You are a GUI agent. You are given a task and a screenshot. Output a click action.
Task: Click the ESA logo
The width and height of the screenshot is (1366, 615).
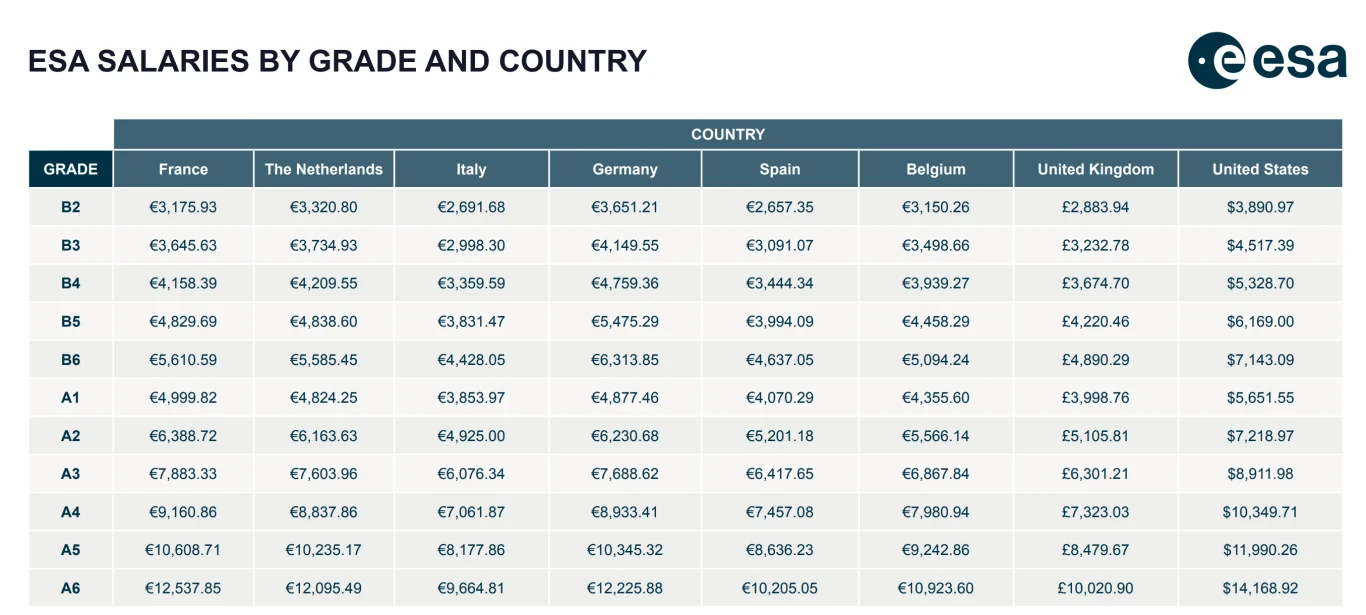tap(1267, 61)
